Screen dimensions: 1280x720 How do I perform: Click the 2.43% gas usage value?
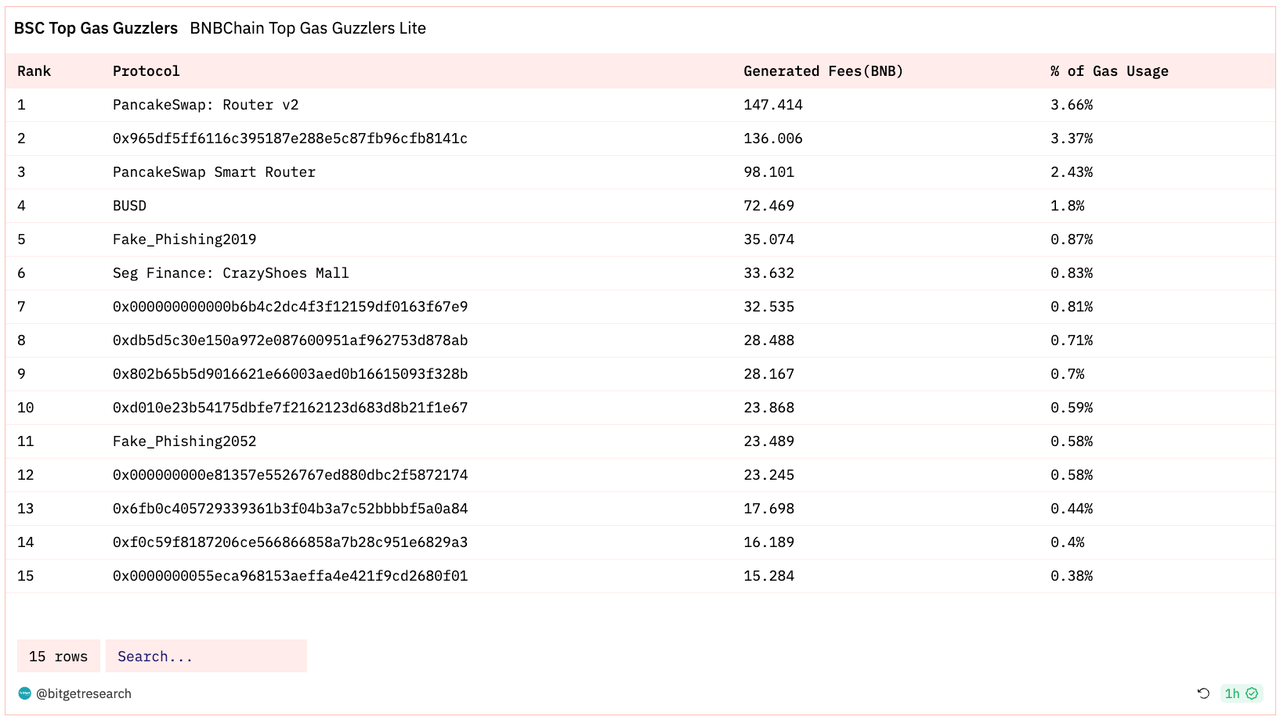(1071, 172)
